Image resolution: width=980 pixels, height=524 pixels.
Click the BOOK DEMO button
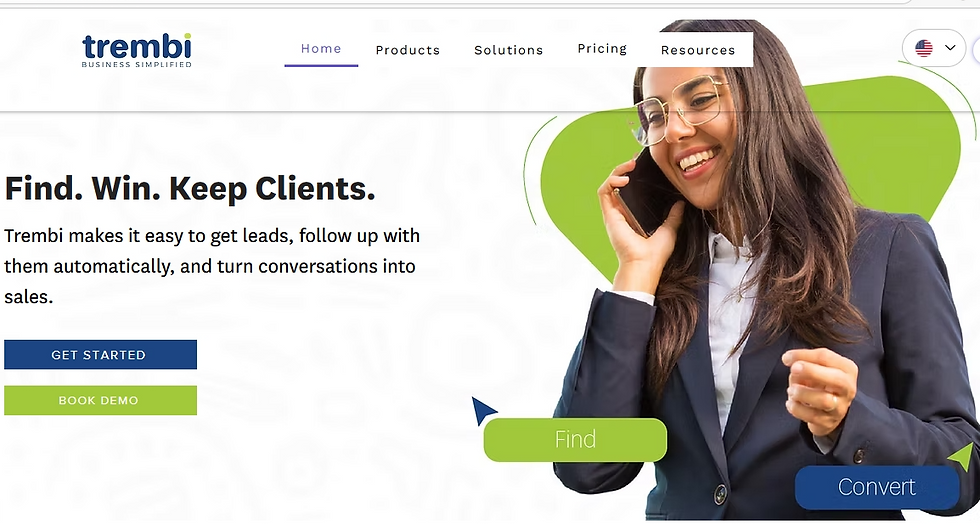(x=101, y=400)
